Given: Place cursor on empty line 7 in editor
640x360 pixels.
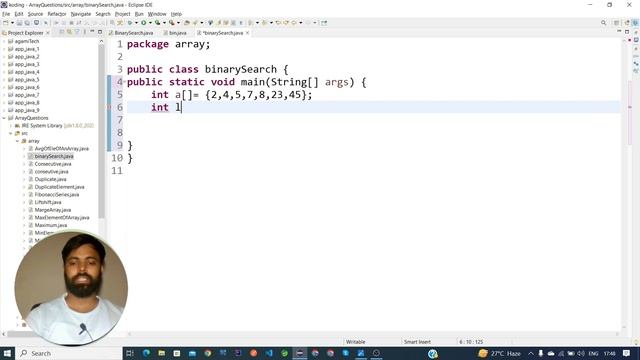Looking at the screenshot, I should point(373,120).
